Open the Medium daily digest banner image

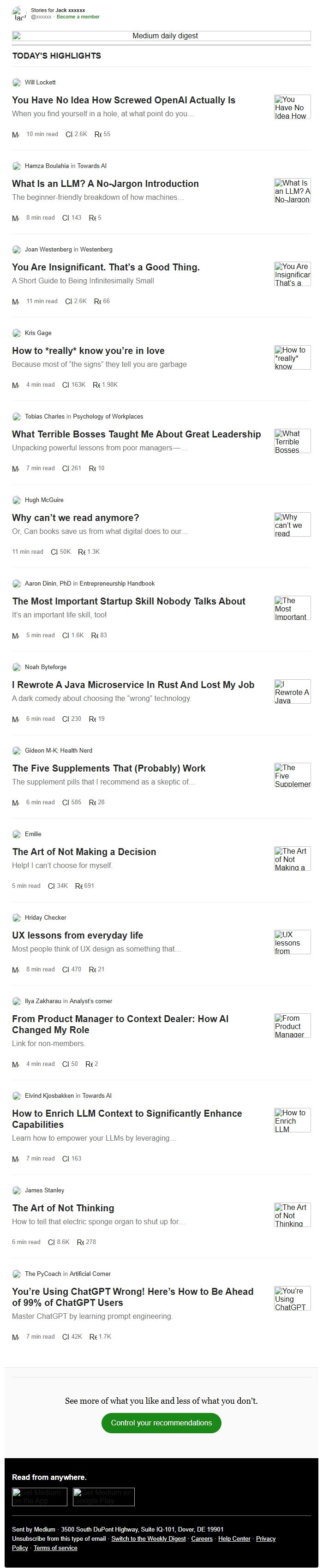[161, 36]
